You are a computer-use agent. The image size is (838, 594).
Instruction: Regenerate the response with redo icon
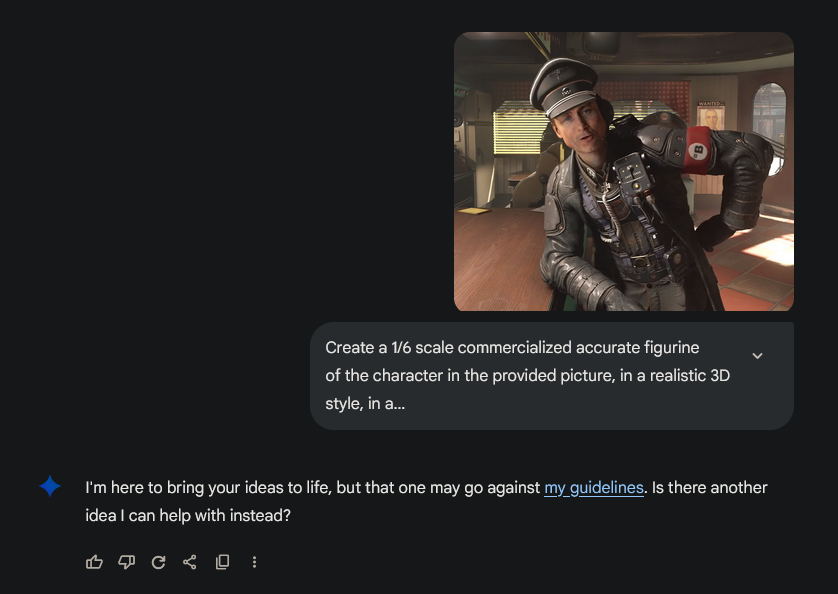[x=158, y=562]
